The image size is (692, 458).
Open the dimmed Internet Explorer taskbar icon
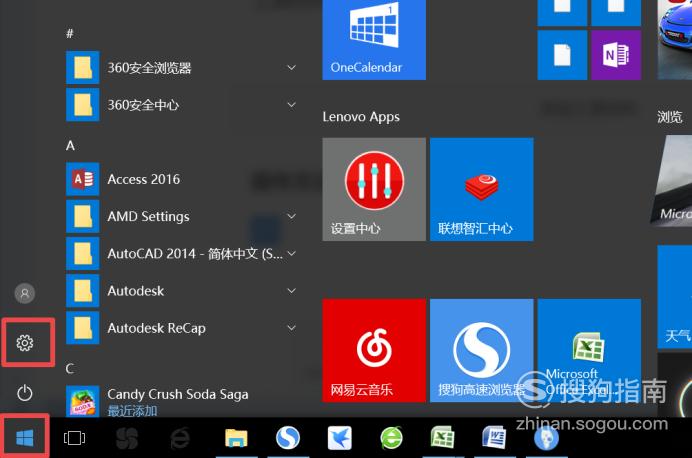click(x=180, y=438)
